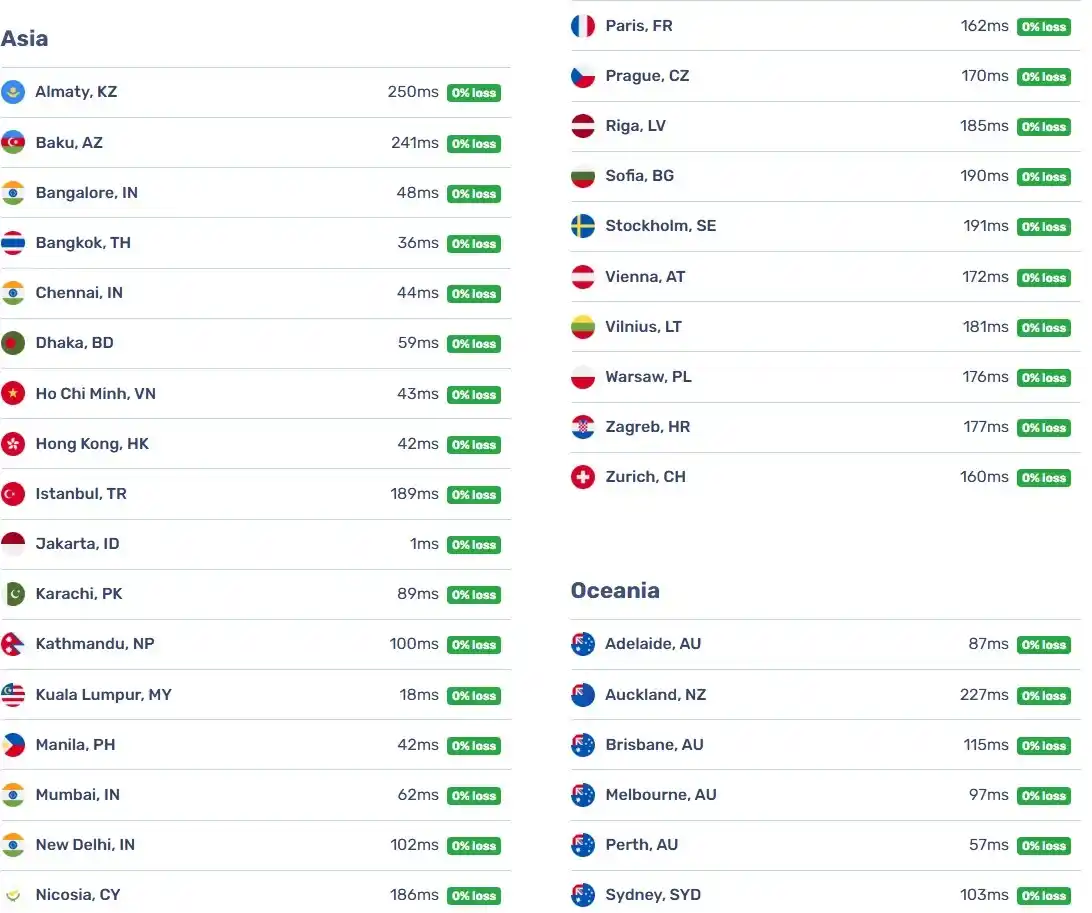Viewport: 1092px width, 913px height.
Task: Click the Oceania section heading
Action: 615,591
